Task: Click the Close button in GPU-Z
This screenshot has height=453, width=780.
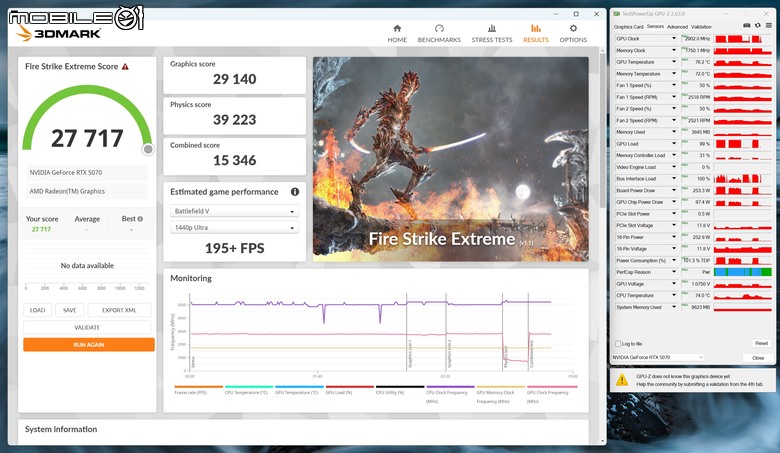Action: pos(758,358)
